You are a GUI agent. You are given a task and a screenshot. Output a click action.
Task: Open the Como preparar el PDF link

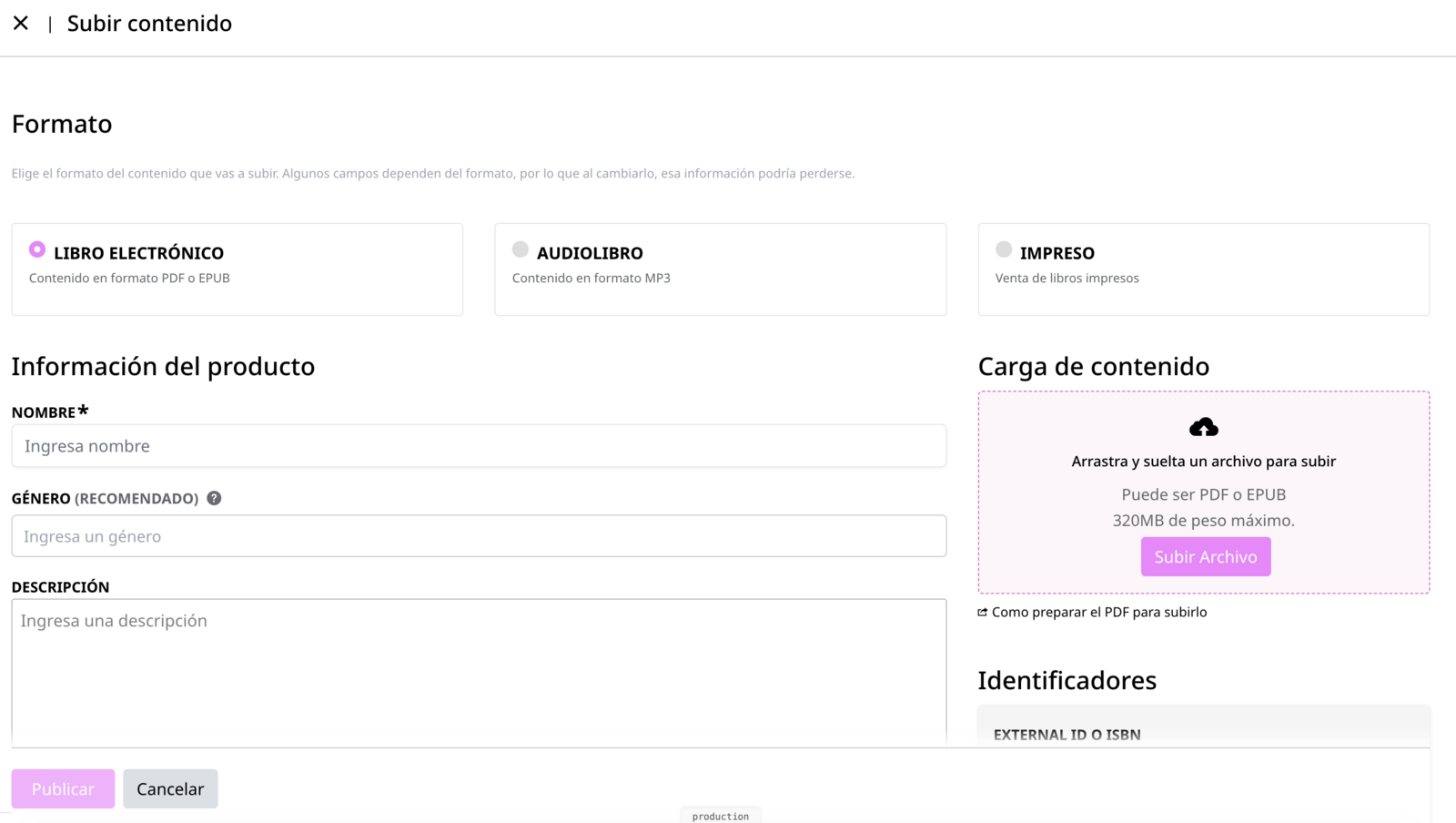1099,612
